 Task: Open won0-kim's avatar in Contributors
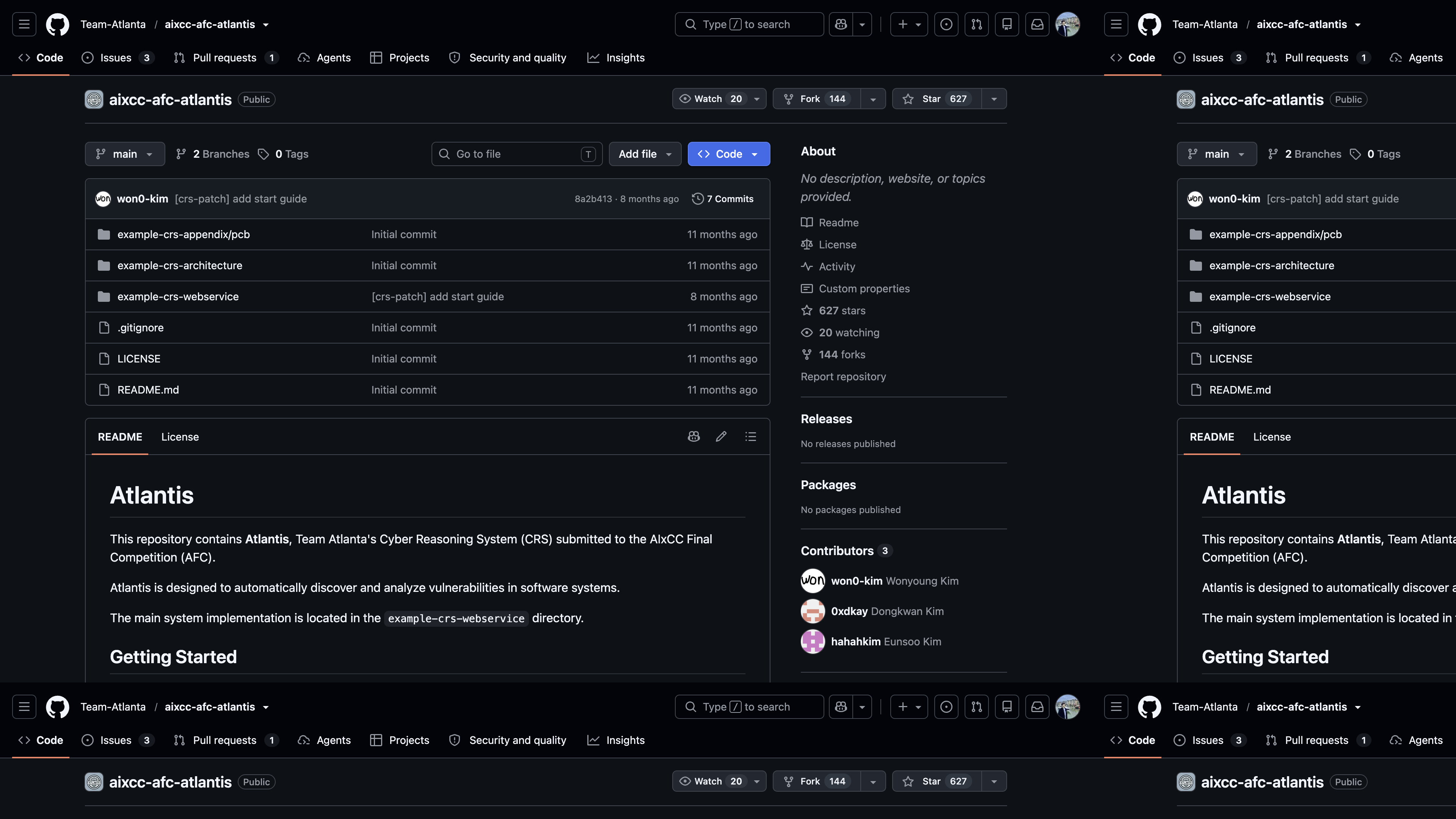pyautogui.click(x=813, y=581)
